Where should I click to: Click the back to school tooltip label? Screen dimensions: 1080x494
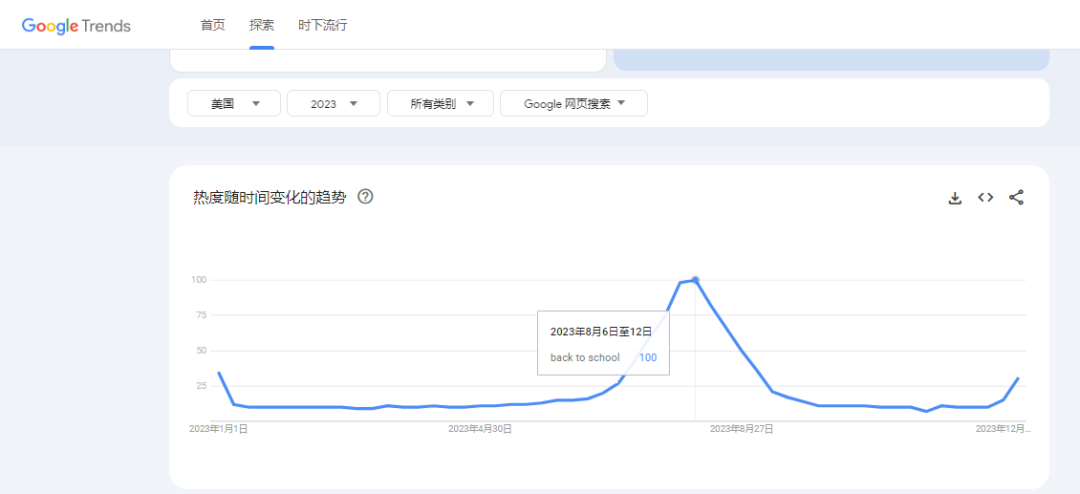pos(585,358)
